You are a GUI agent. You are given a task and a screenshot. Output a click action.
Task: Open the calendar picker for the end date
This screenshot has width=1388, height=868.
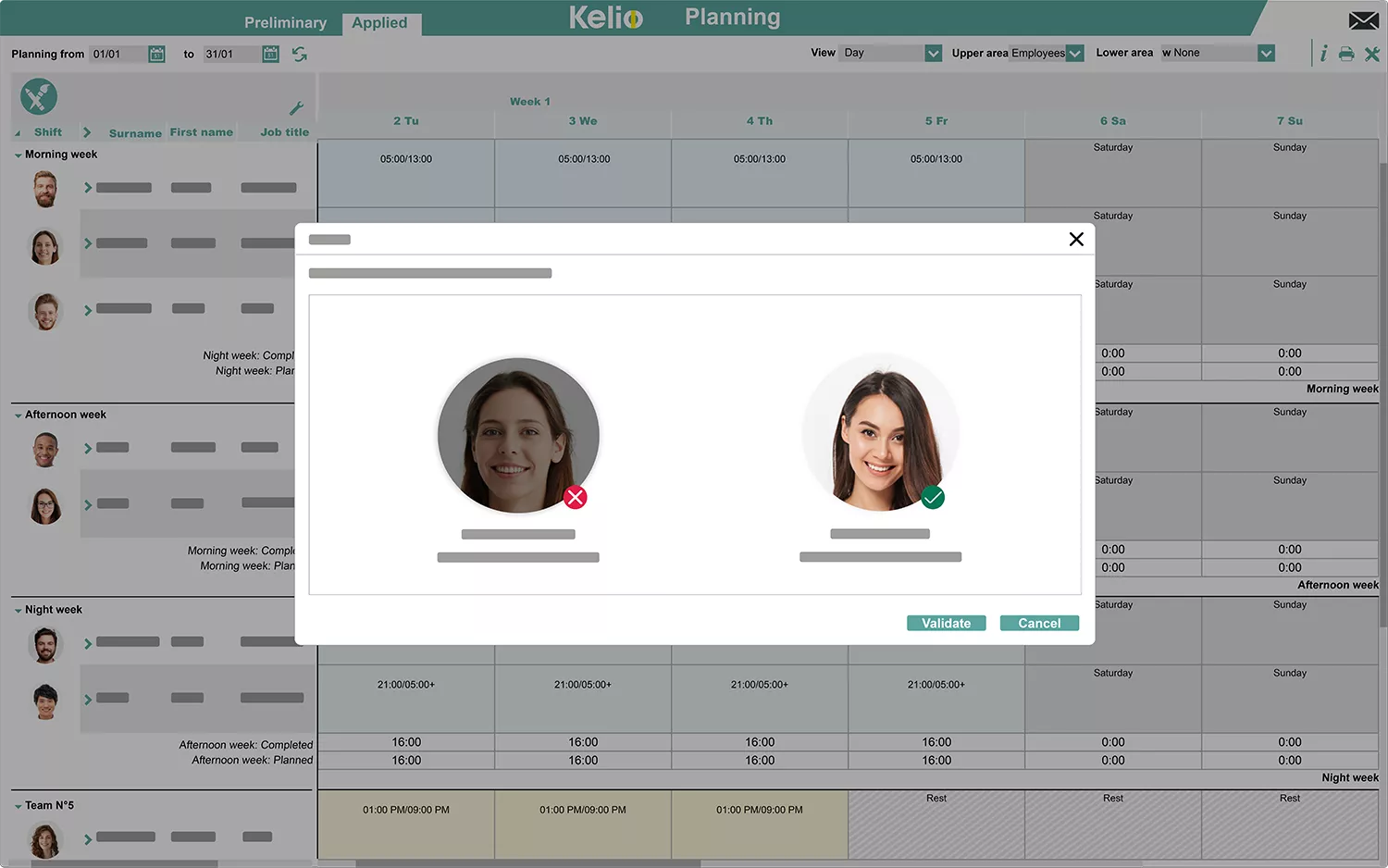(269, 54)
